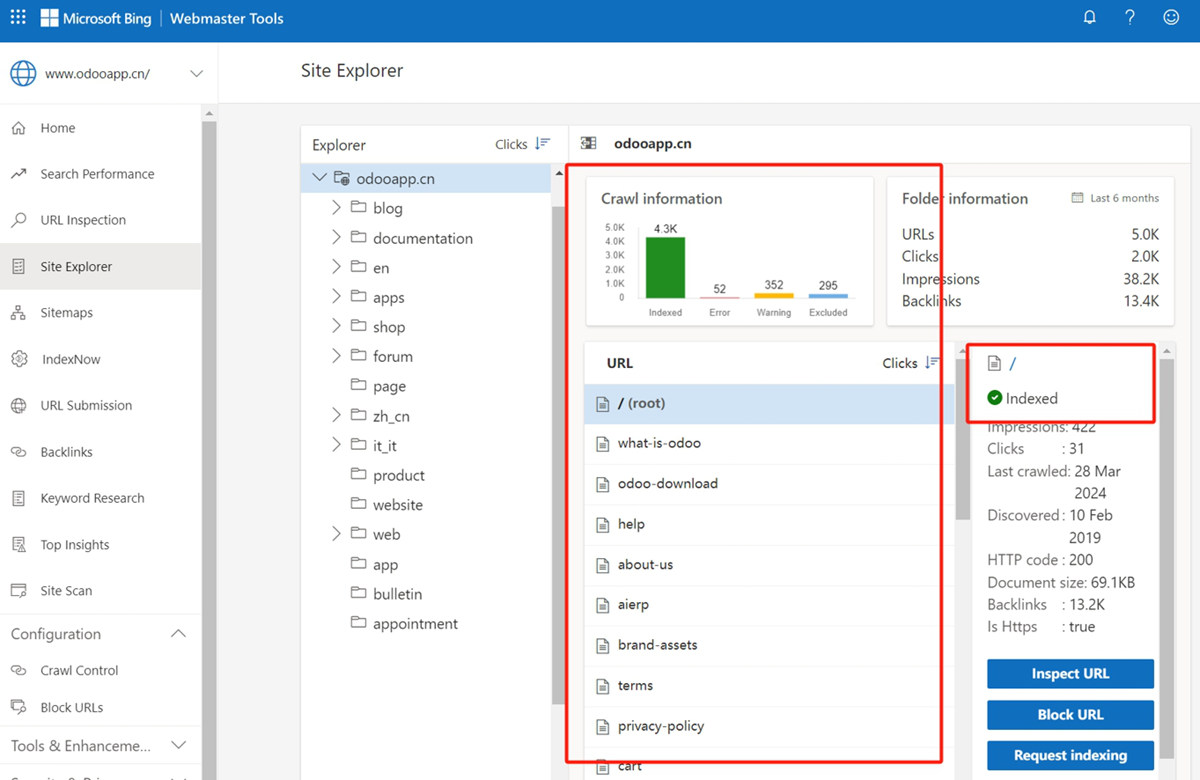Click the Sitemaps sidebar icon

(18, 313)
